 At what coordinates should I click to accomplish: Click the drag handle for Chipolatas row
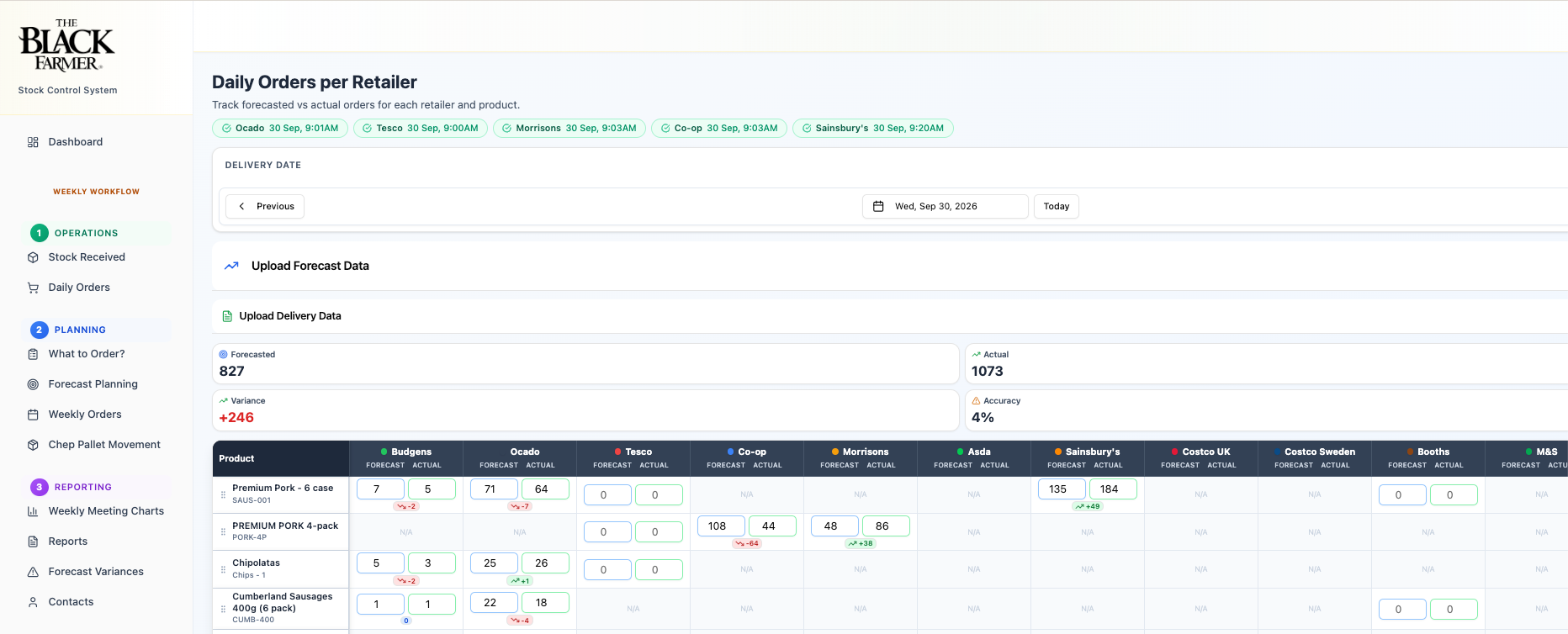click(x=223, y=569)
